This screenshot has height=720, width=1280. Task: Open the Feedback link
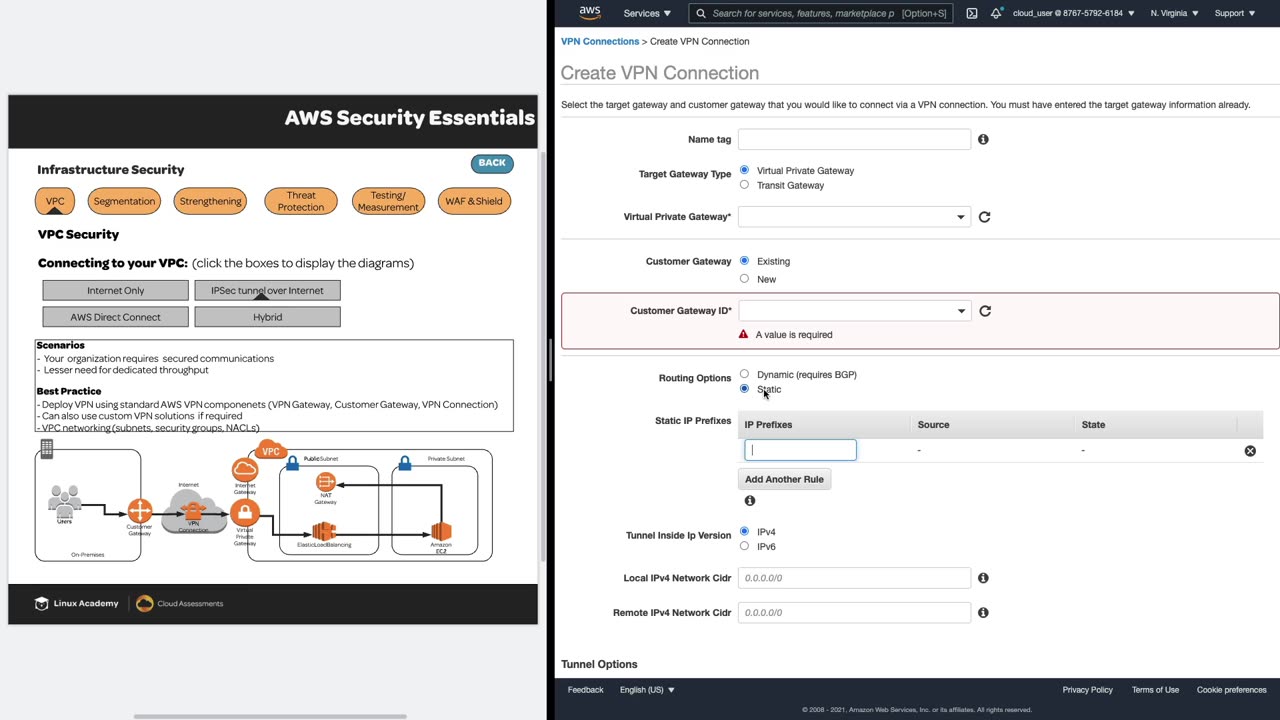[x=585, y=690]
